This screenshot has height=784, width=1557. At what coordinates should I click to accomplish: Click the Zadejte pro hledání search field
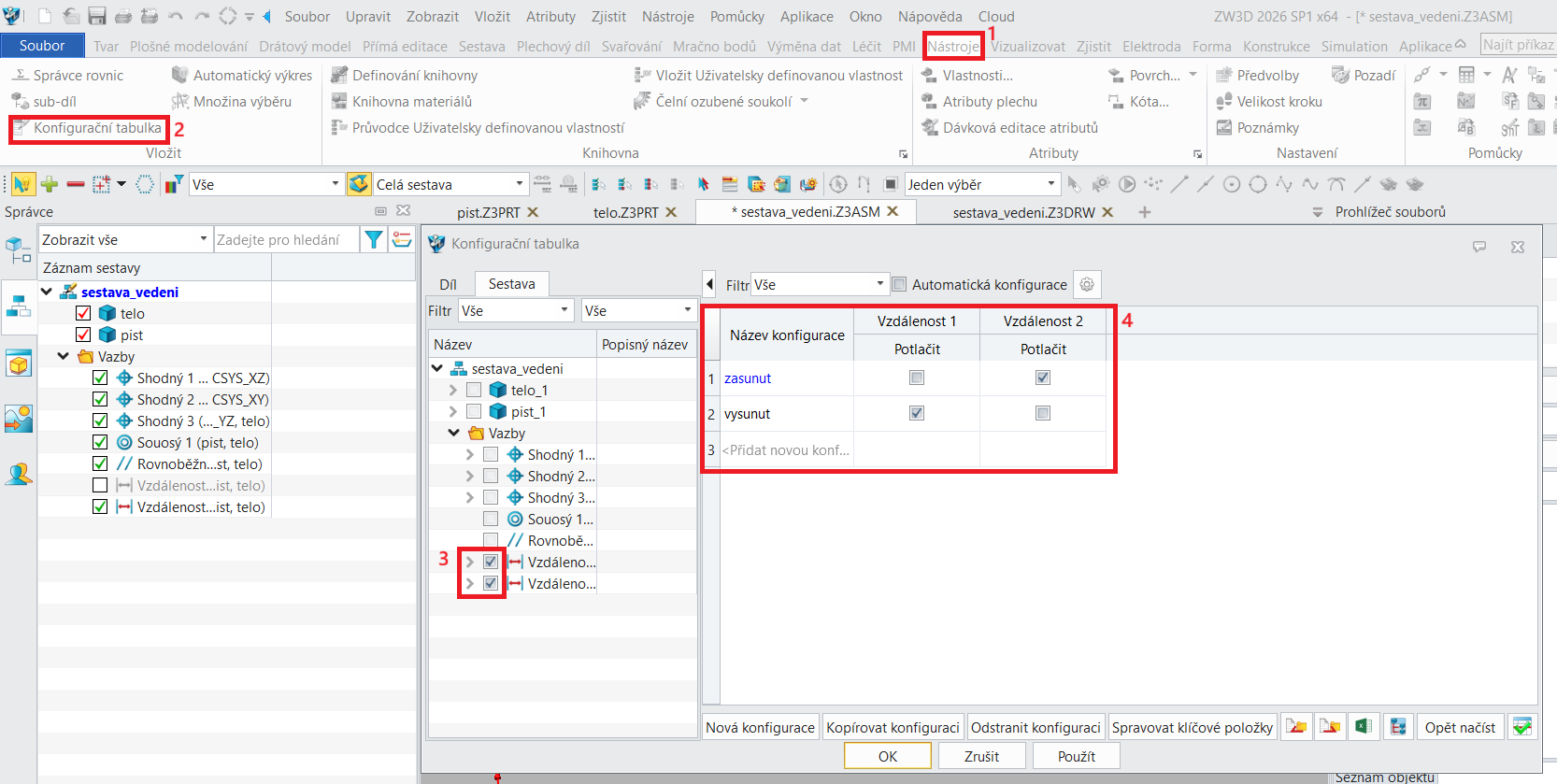pyautogui.click(x=285, y=240)
